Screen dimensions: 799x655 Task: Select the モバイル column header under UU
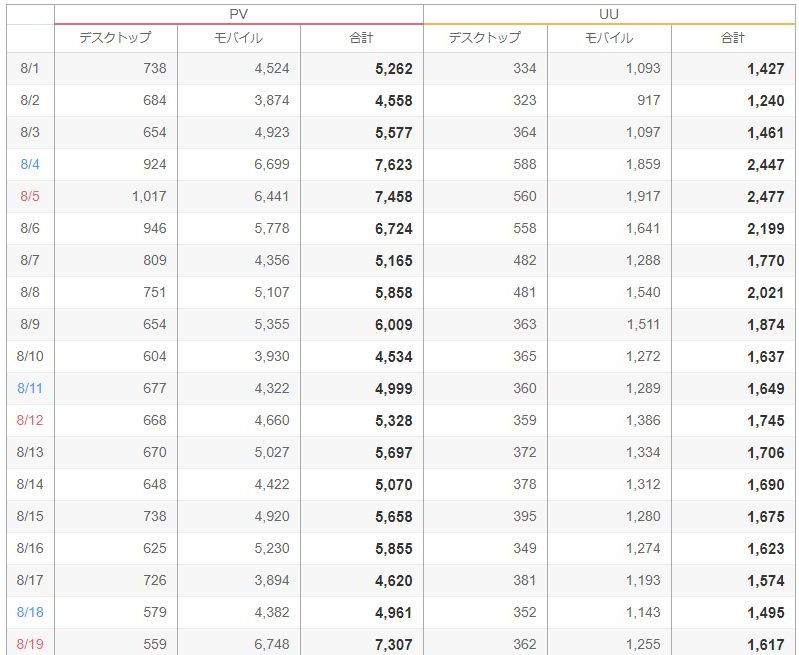pos(609,38)
